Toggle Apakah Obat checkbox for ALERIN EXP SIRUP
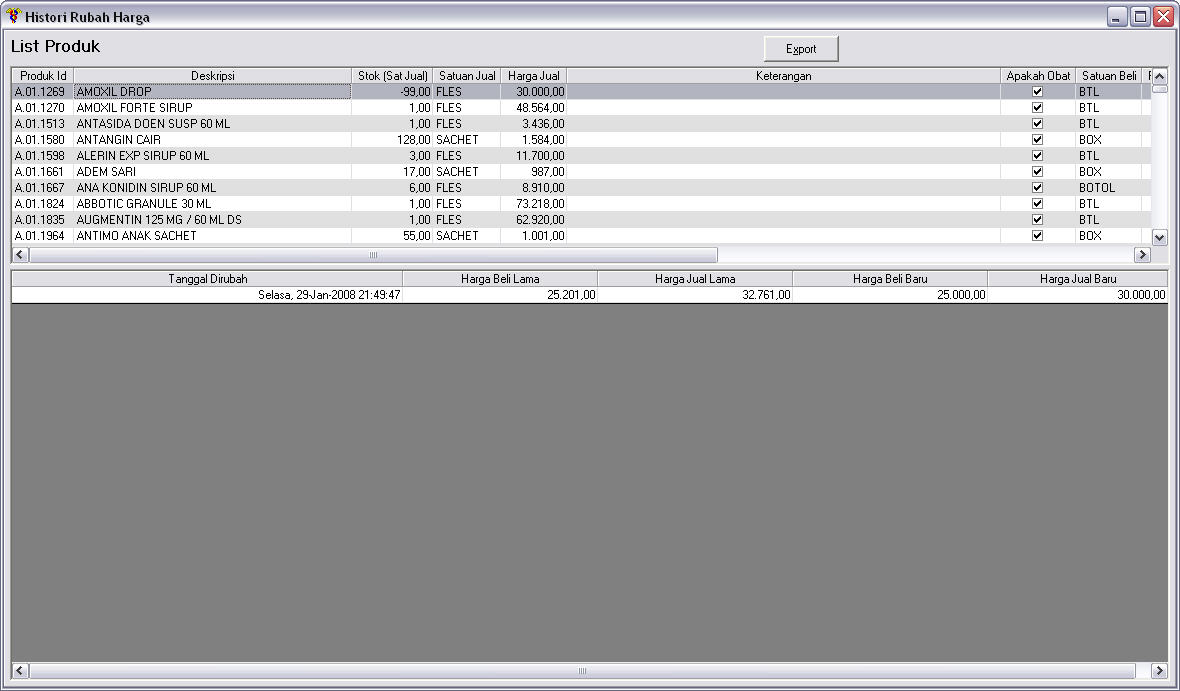The image size is (1180, 691). click(x=1037, y=156)
